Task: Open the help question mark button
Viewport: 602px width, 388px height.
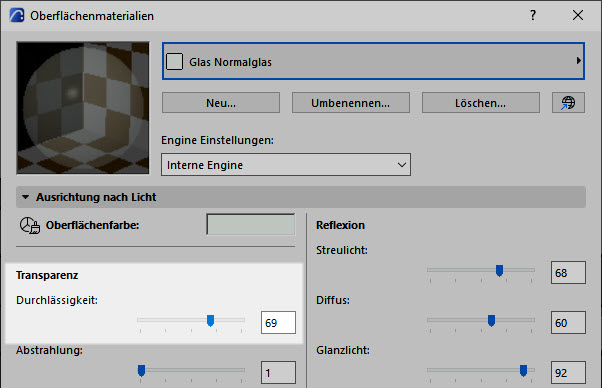Action: (x=533, y=15)
